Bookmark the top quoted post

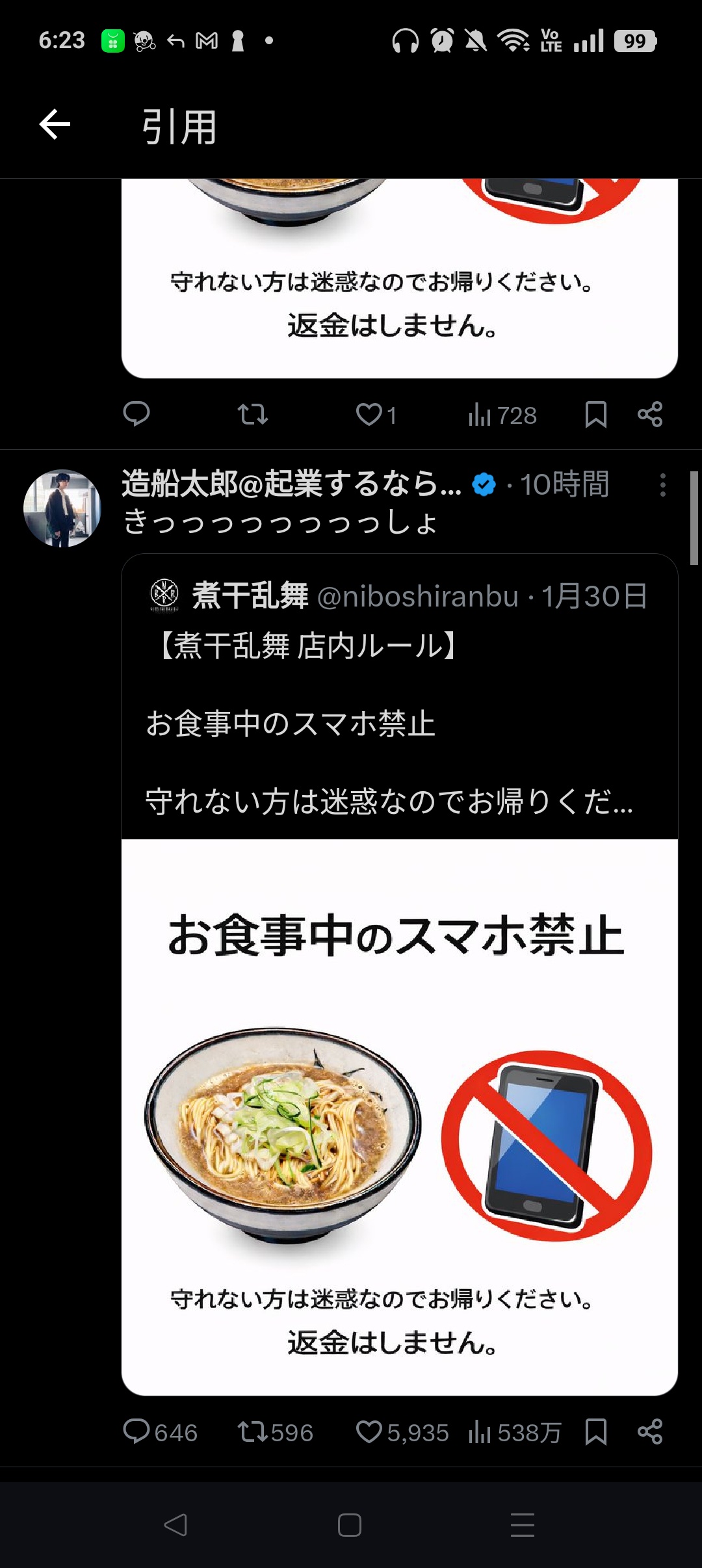click(595, 414)
